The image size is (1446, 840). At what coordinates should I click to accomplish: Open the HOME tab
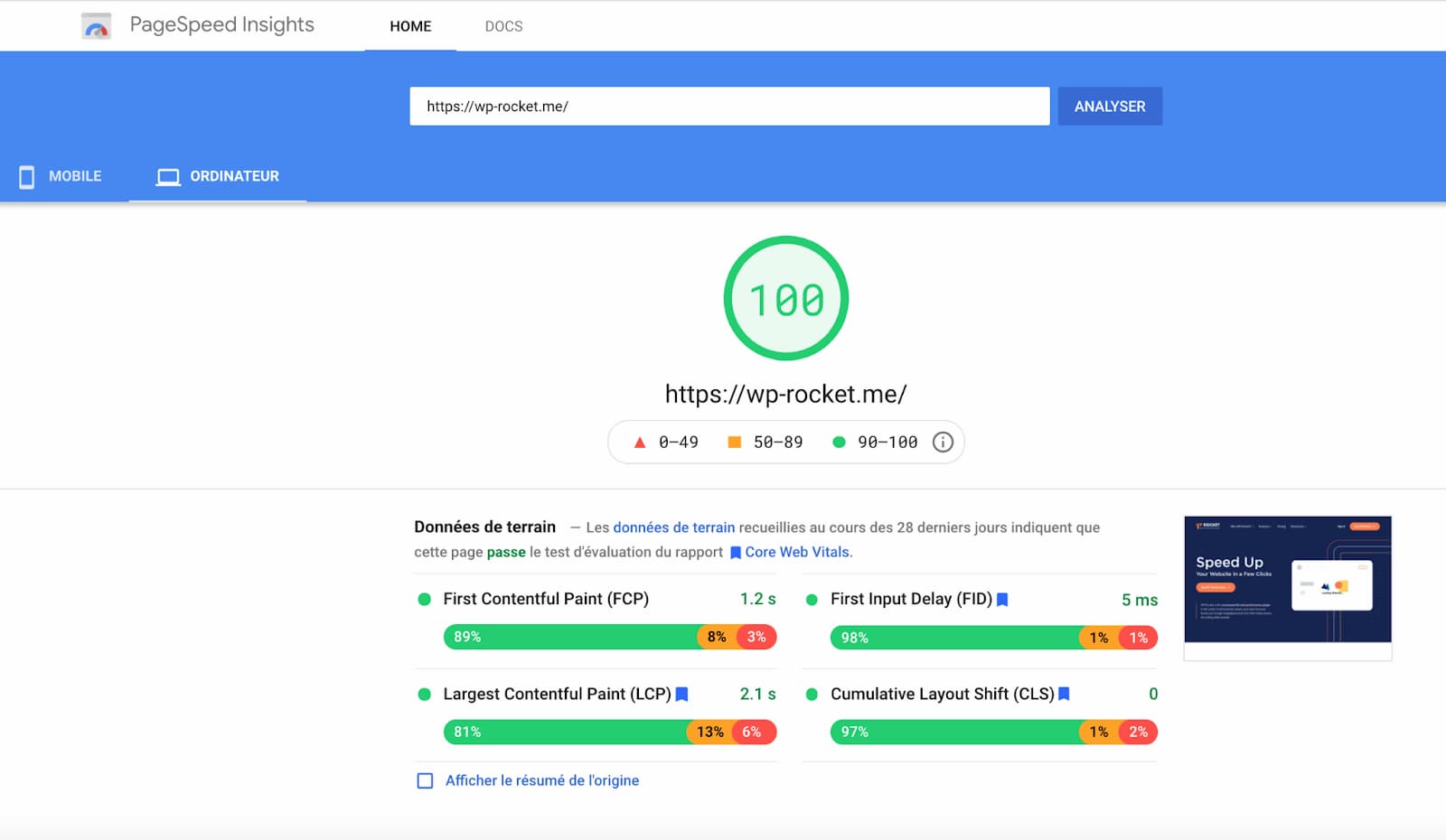[x=410, y=26]
